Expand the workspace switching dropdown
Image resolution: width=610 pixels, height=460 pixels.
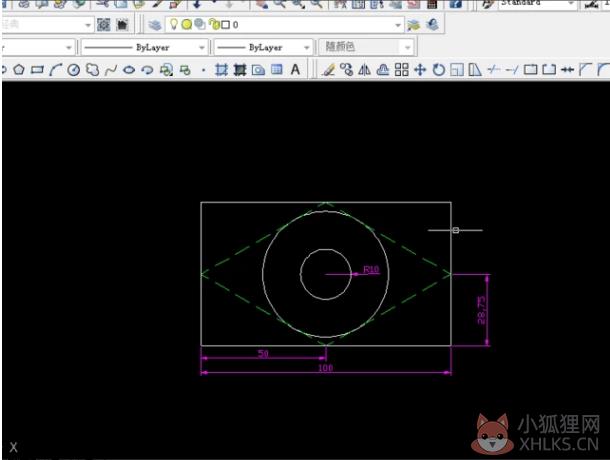[88, 25]
